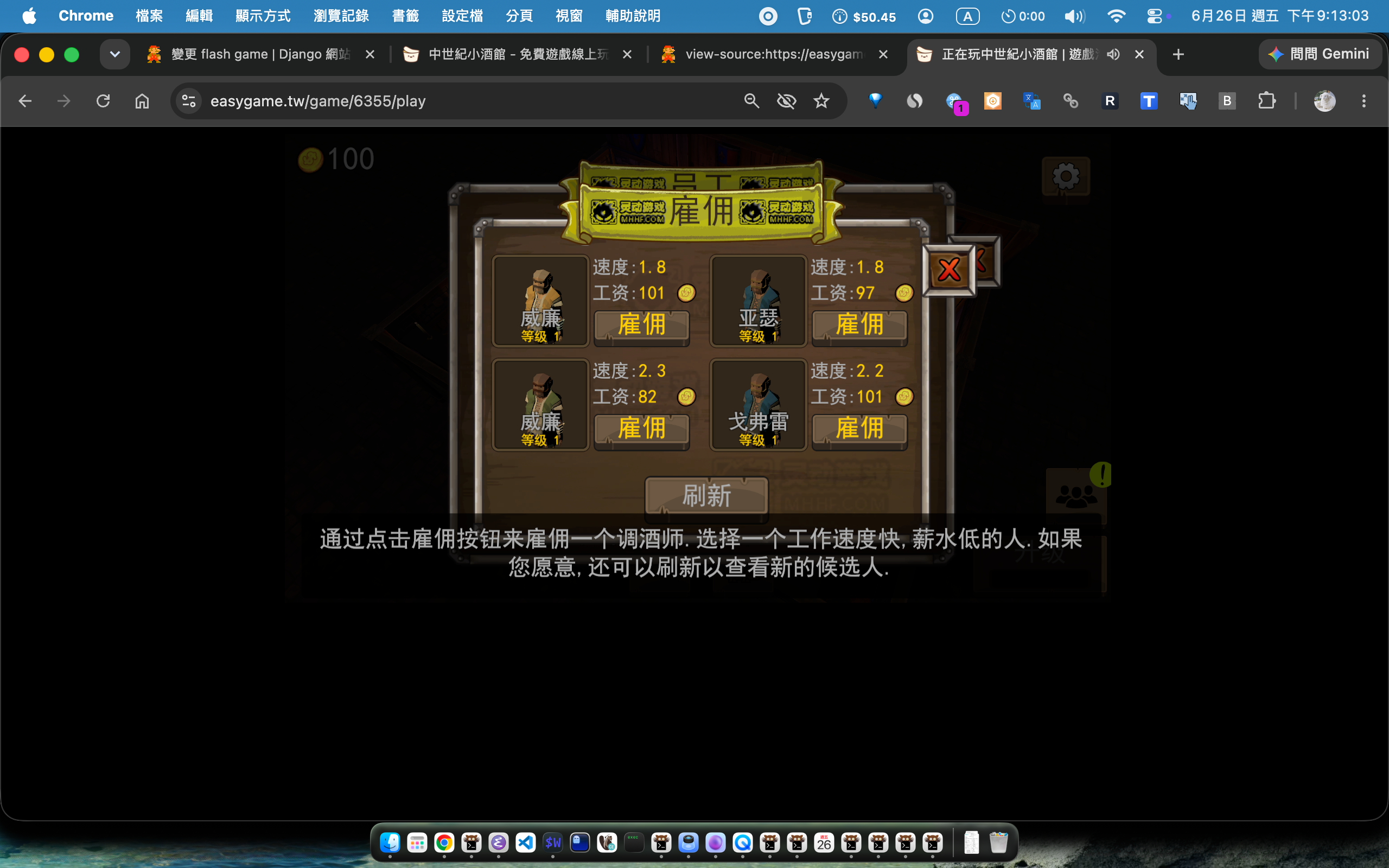Open the extension with badge 1
The width and height of the screenshot is (1389, 868).
(x=955, y=102)
